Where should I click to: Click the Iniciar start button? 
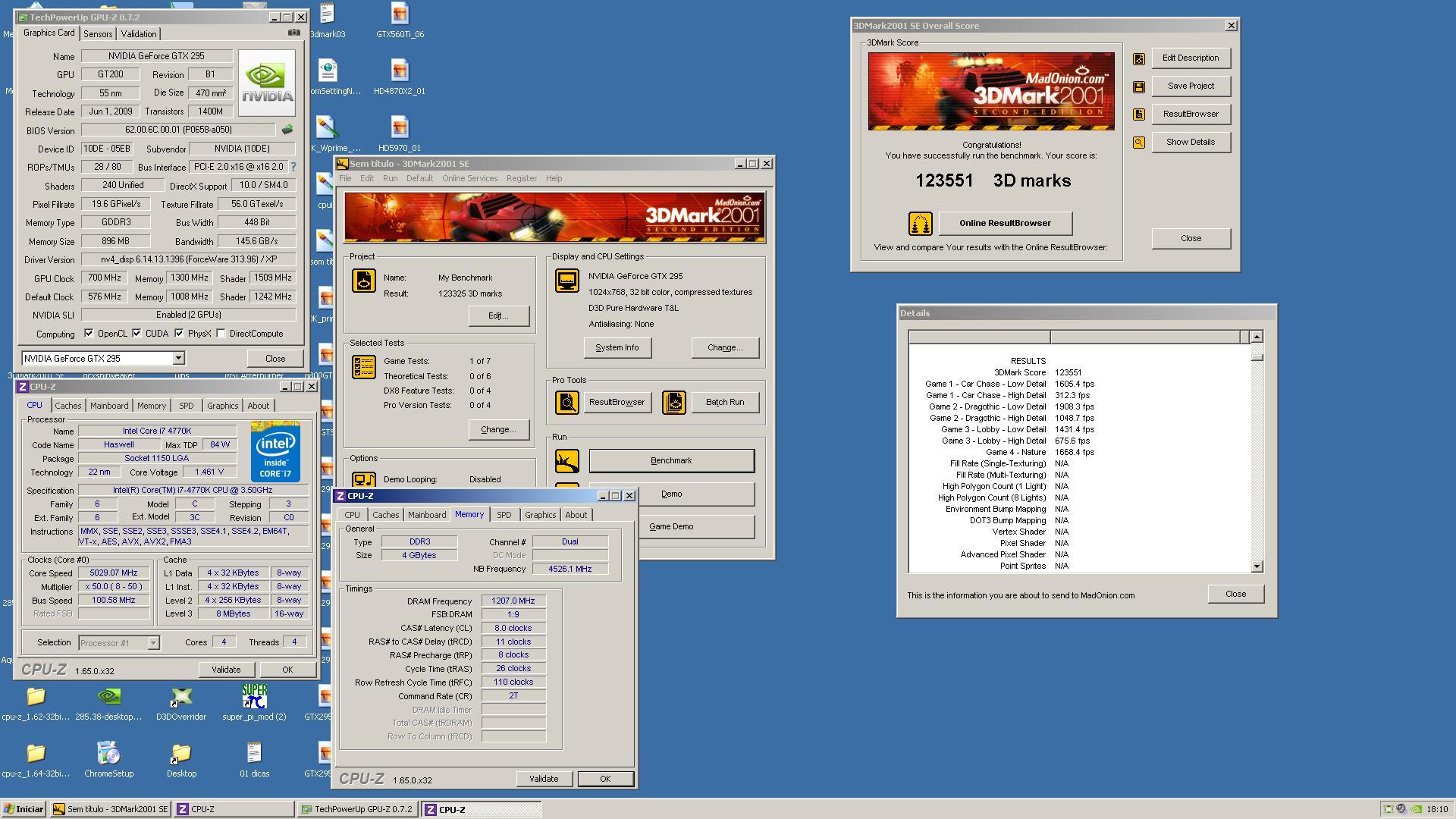(x=24, y=809)
